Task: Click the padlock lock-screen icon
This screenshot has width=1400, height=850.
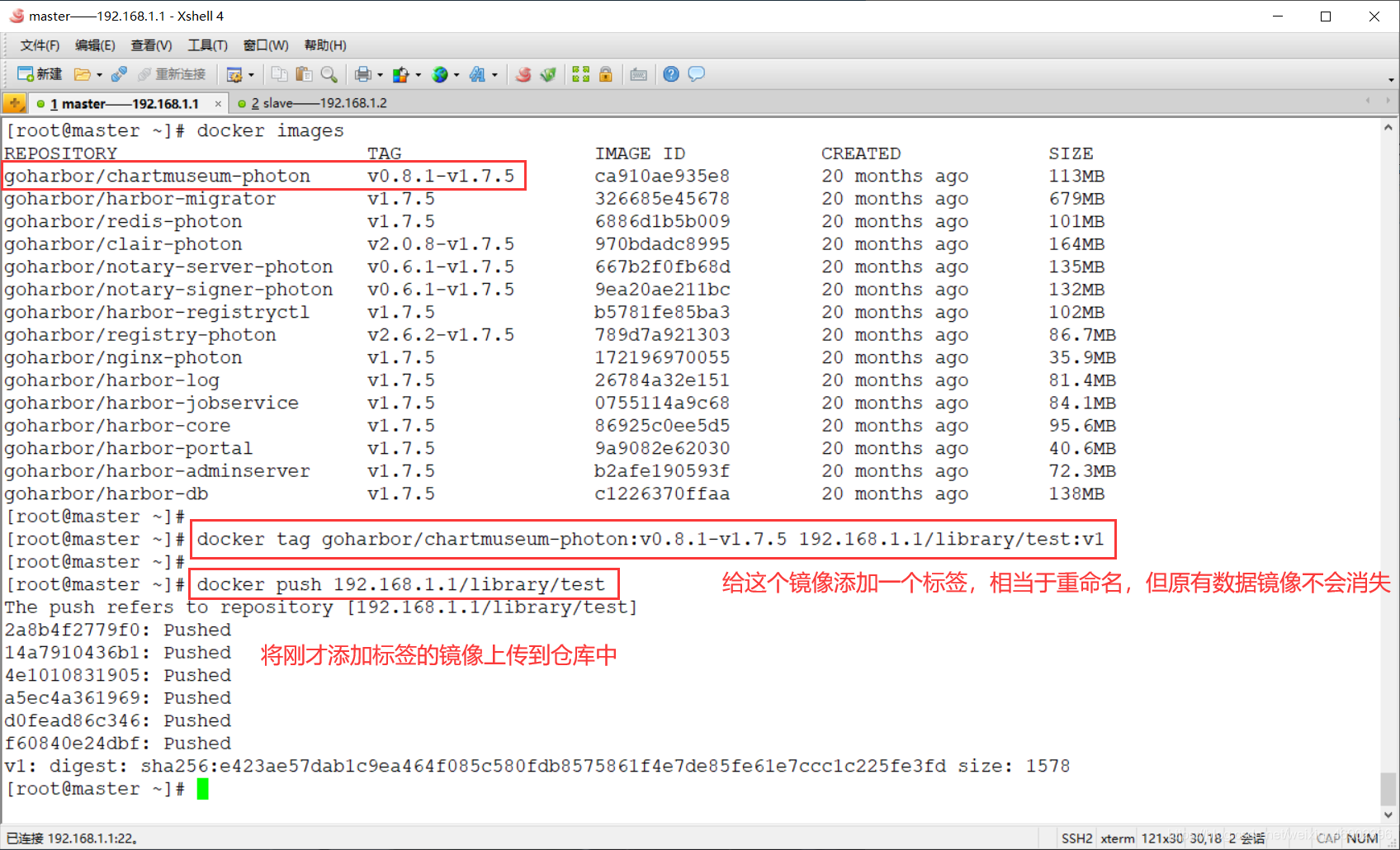Action: click(x=605, y=74)
